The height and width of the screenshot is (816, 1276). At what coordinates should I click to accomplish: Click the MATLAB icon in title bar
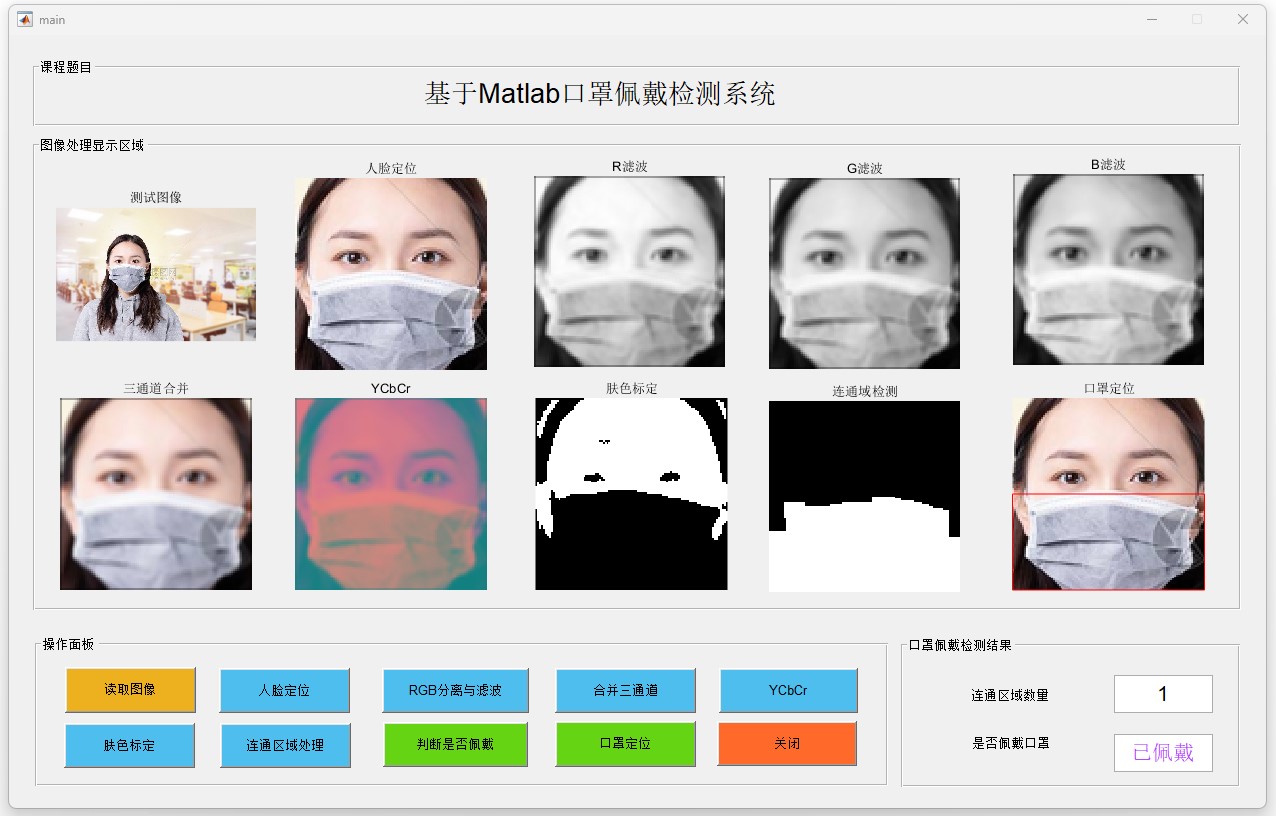[x=25, y=19]
